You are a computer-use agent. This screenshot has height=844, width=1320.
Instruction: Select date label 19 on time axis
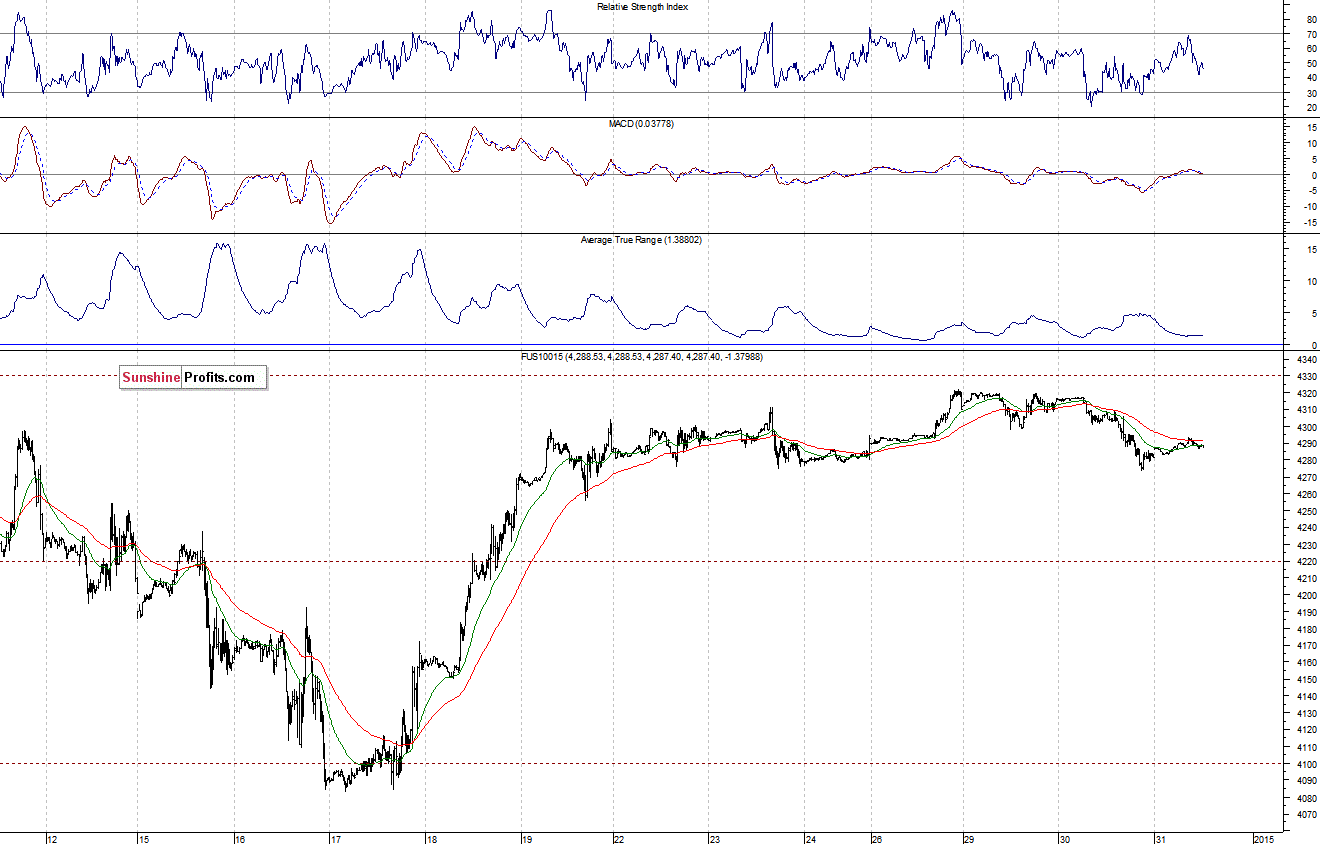[x=527, y=838]
